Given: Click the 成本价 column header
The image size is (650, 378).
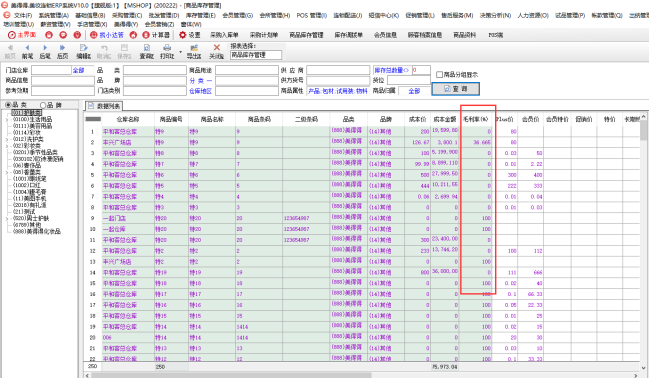Looking at the screenshot, I should click(x=417, y=119).
